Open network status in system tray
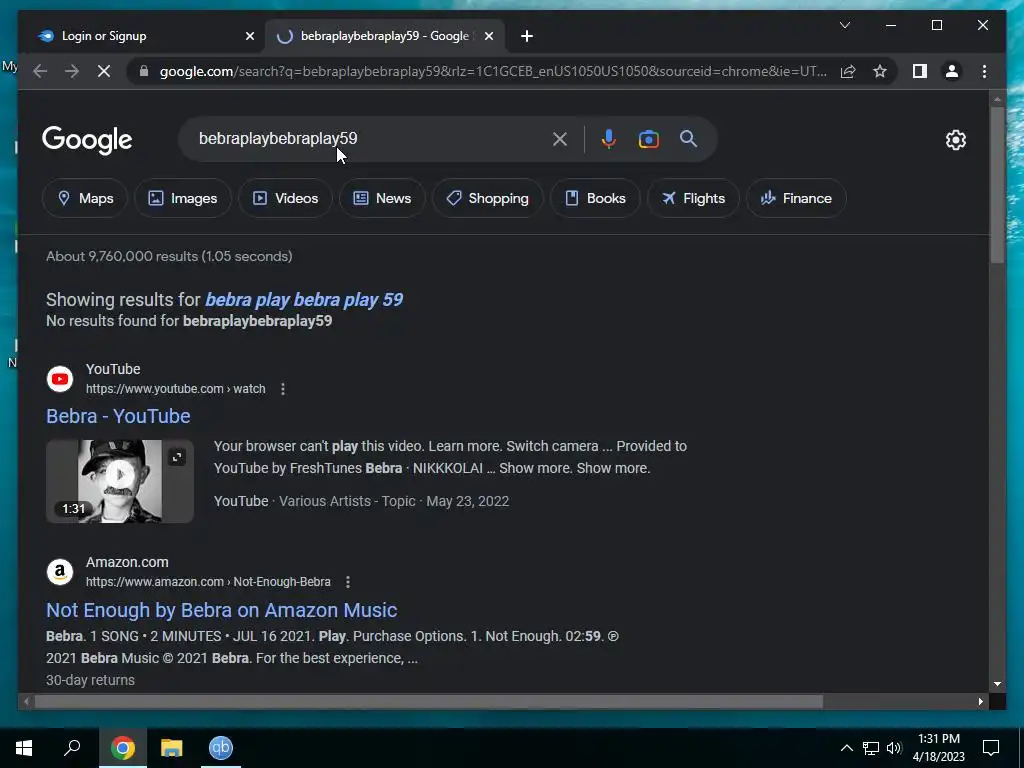This screenshot has width=1024, height=768. point(871,748)
